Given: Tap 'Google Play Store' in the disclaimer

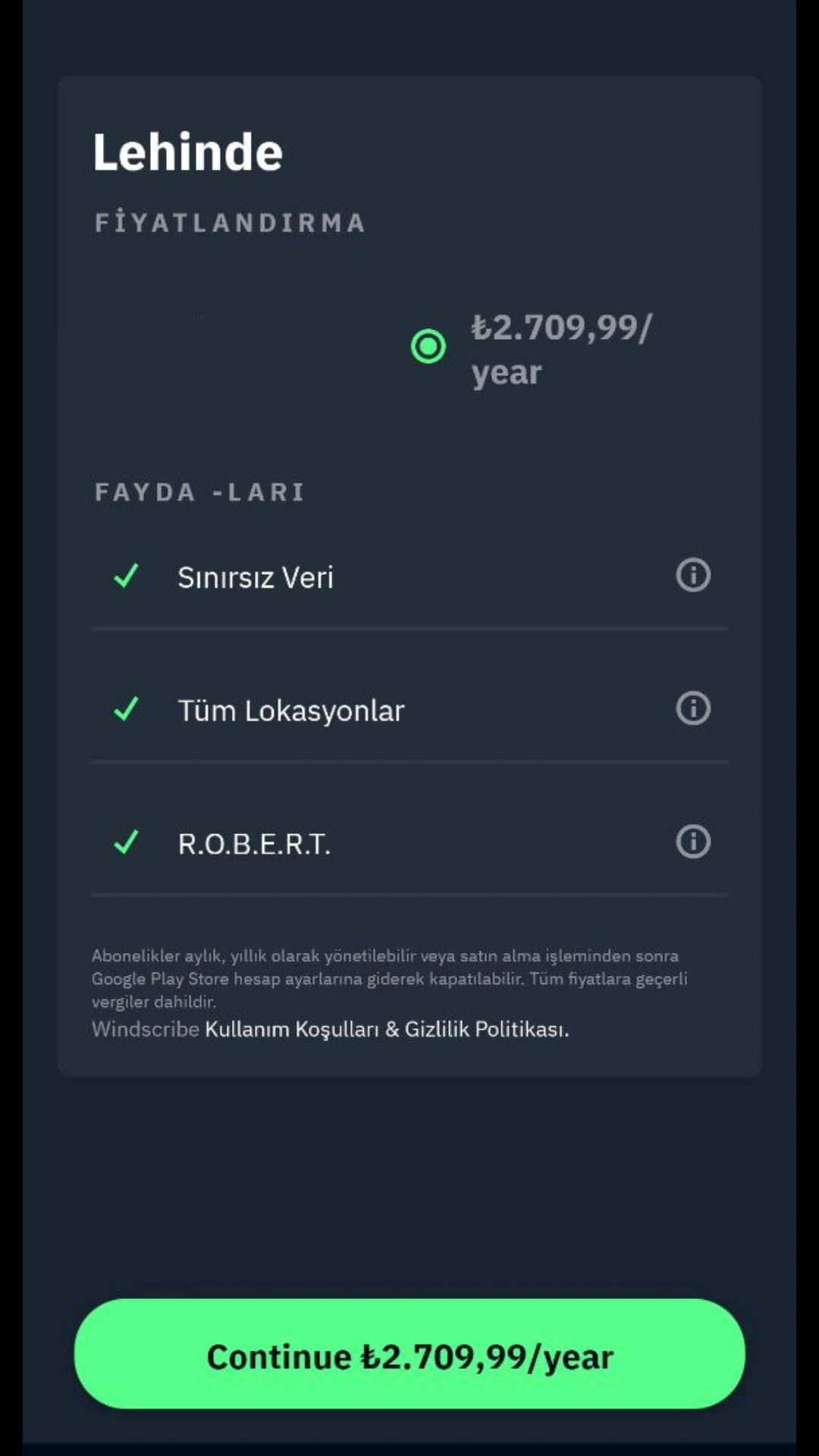Looking at the screenshot, I should tap(160, 979).
